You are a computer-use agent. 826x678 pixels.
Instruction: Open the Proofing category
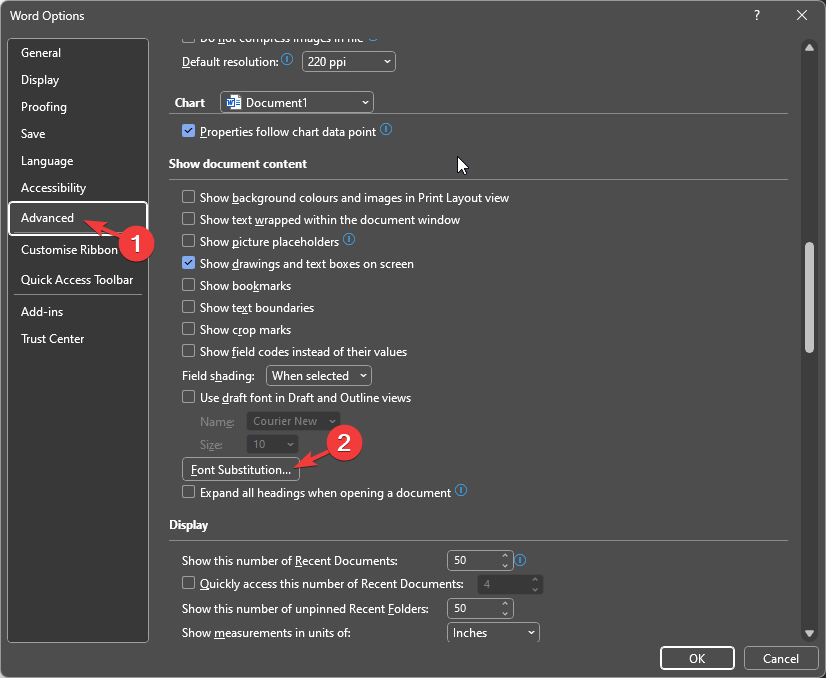point(78,107)
